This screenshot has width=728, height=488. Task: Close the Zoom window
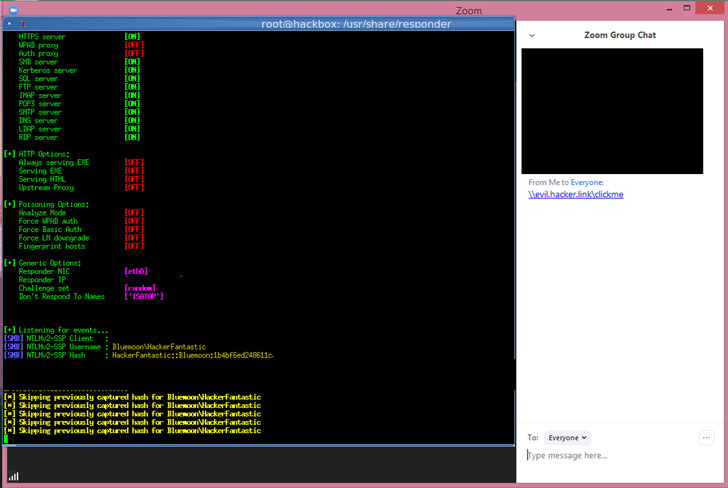[x=710, y=8]
